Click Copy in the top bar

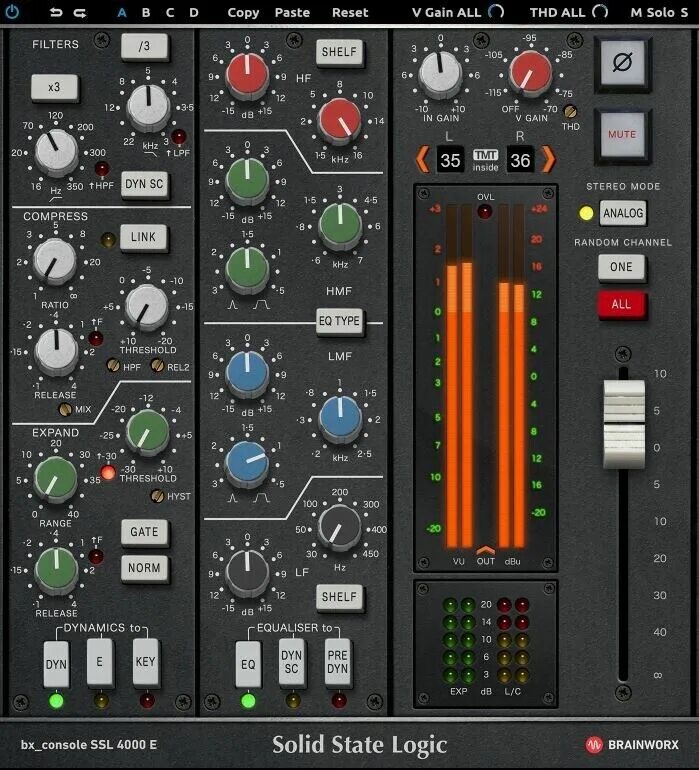[x=243, y=13]
